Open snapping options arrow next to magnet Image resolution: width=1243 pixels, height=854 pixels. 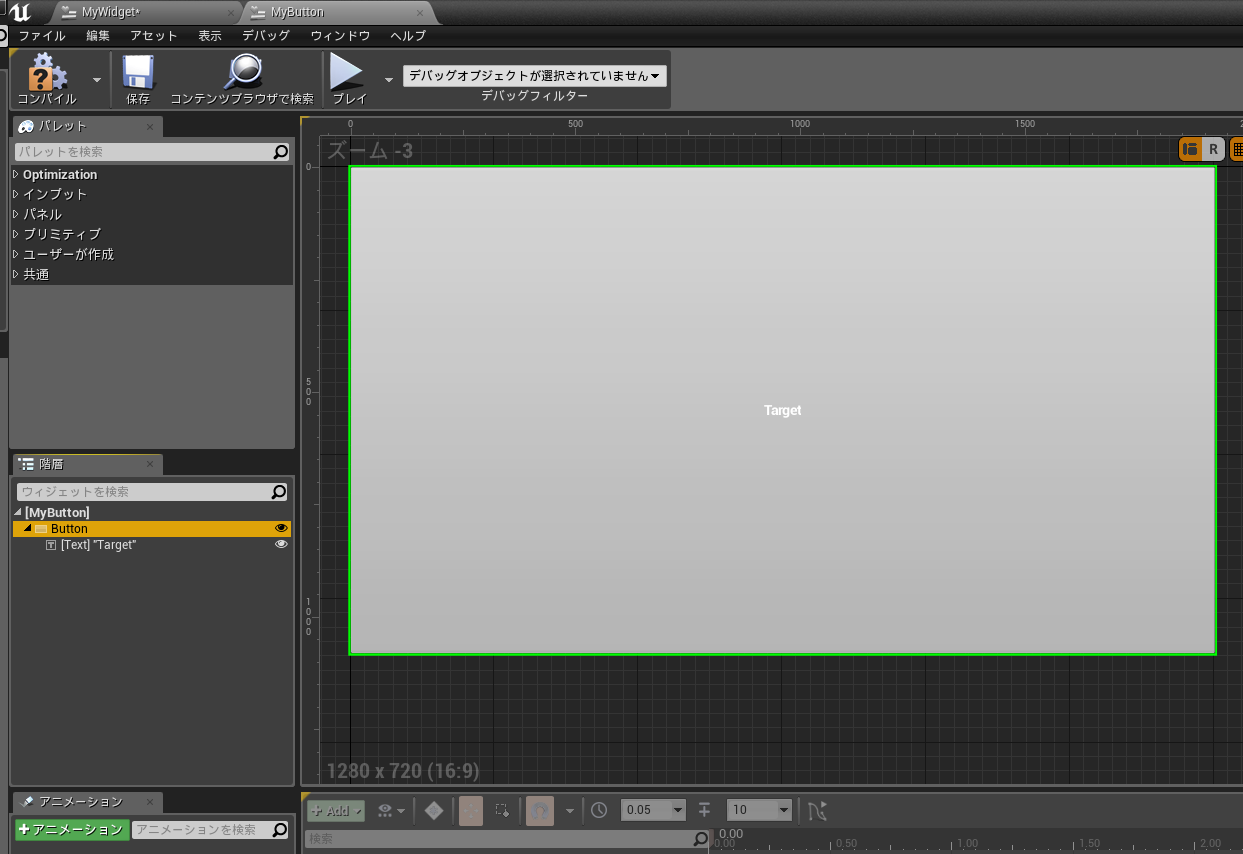pyautogui.click(x=570, y=811)
